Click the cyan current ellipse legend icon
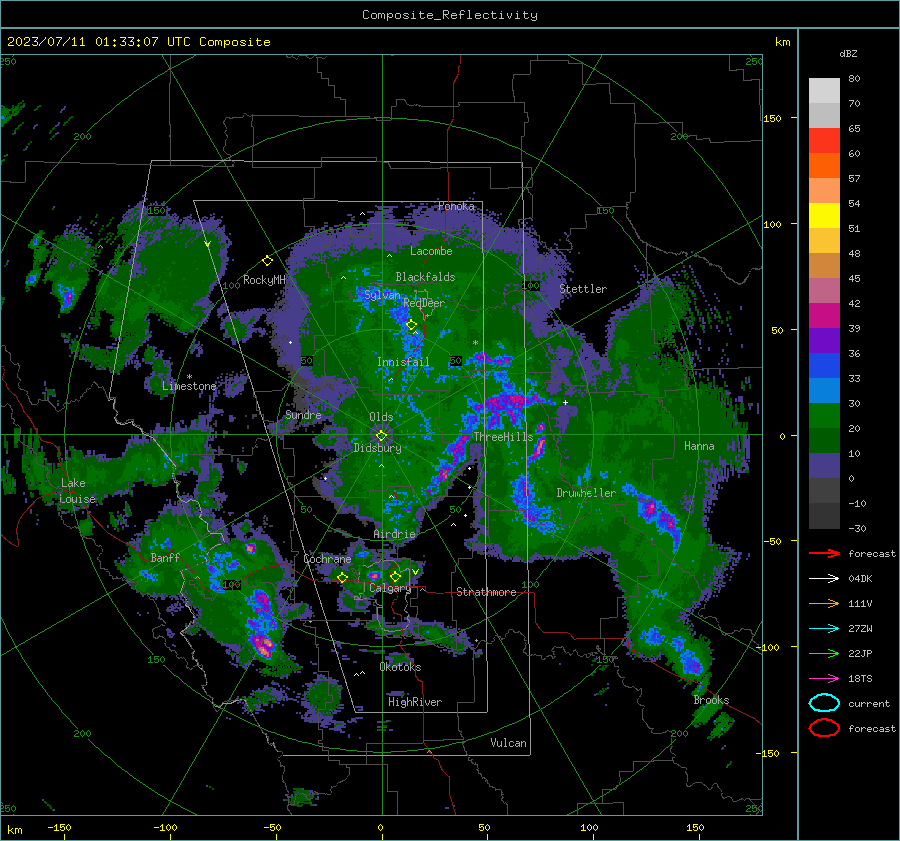The image size is (900, 841). (824, 703)
